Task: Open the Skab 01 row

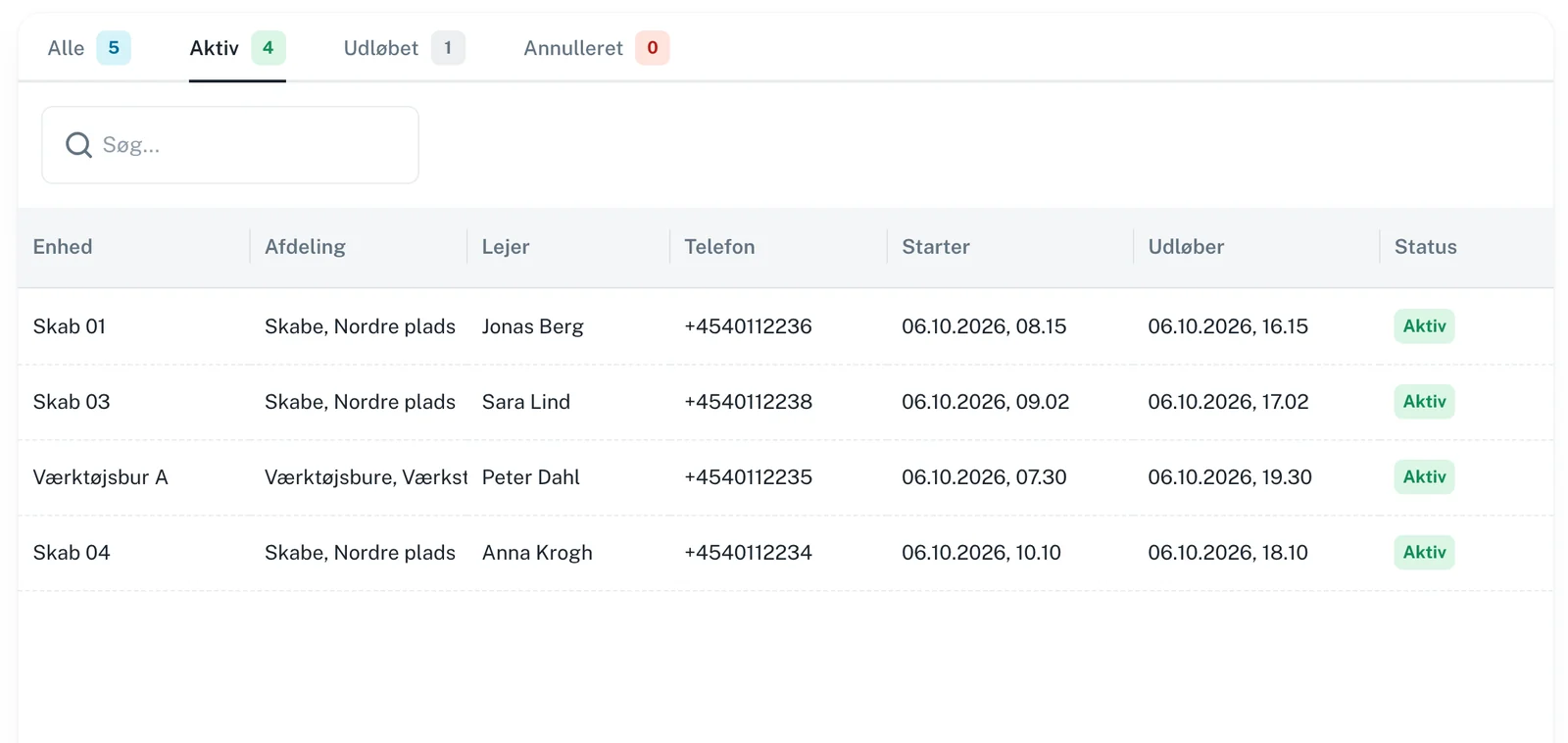Action: (x=786, y=326)
